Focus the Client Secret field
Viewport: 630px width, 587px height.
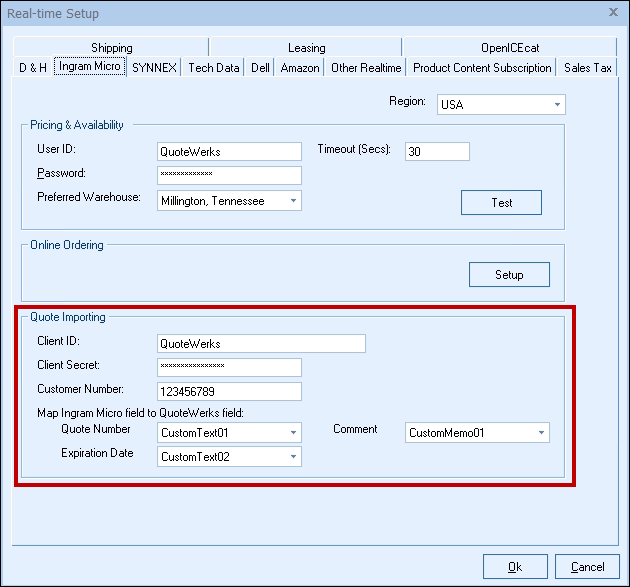tap(229, 367)
